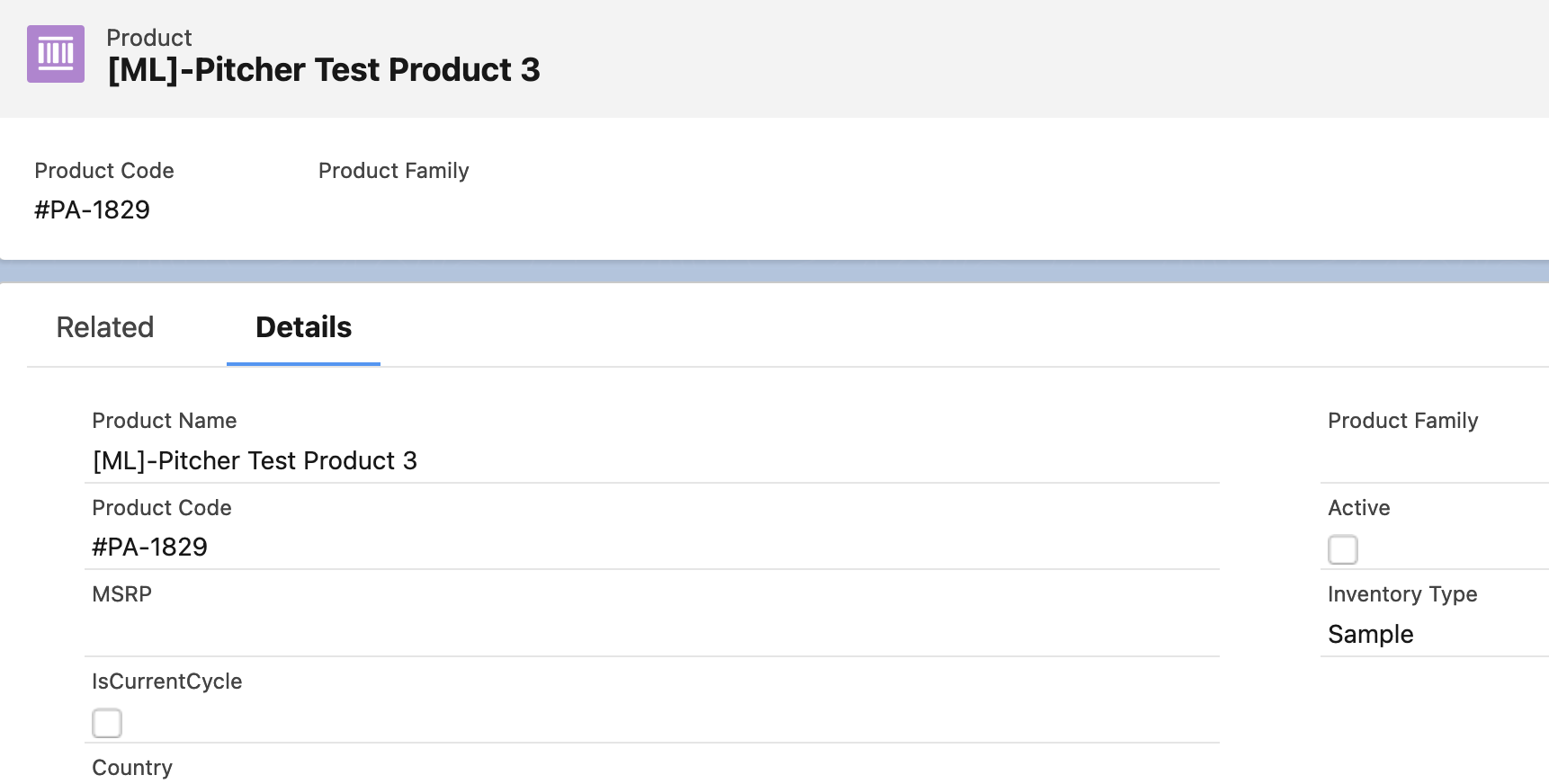Toggle the IsCurrentCycle checkbox
Image resolution: width=1549 pixels, height=784 pixels.
tap(107, 723)
